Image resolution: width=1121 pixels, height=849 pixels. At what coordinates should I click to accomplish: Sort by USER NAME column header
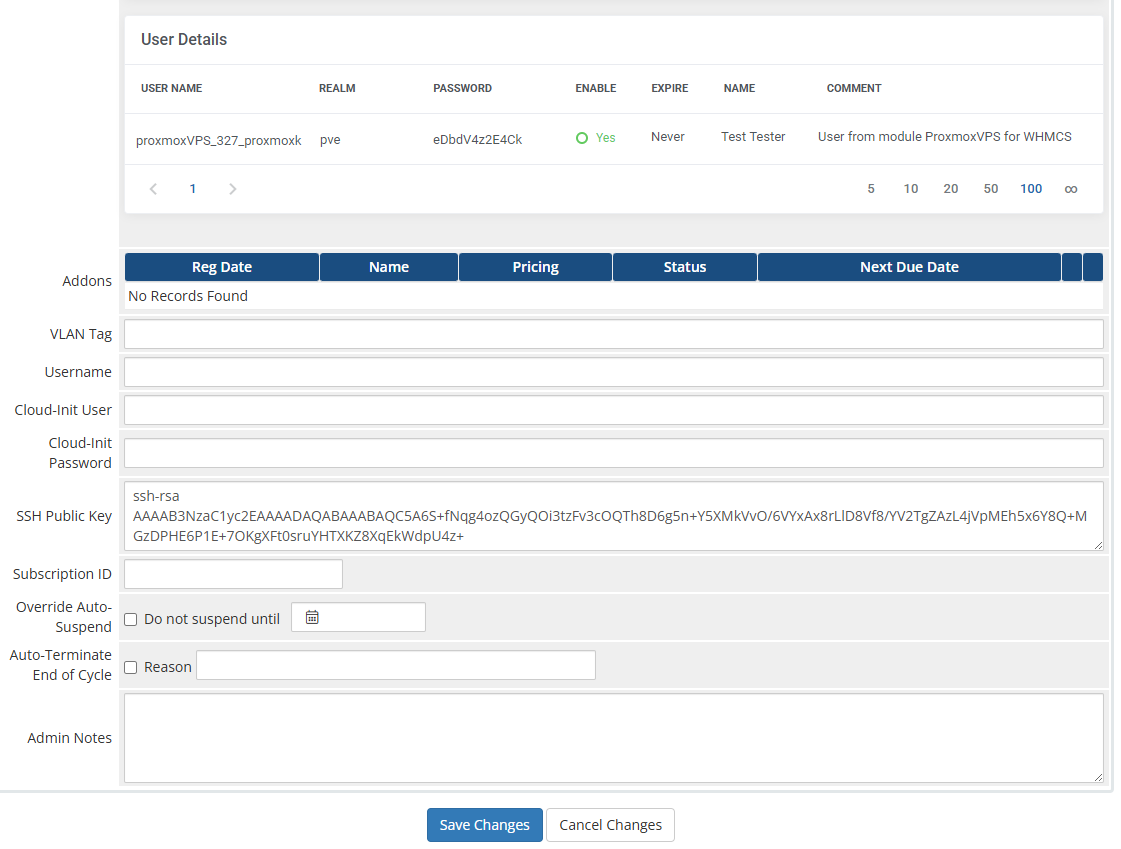tap(172, 88)
